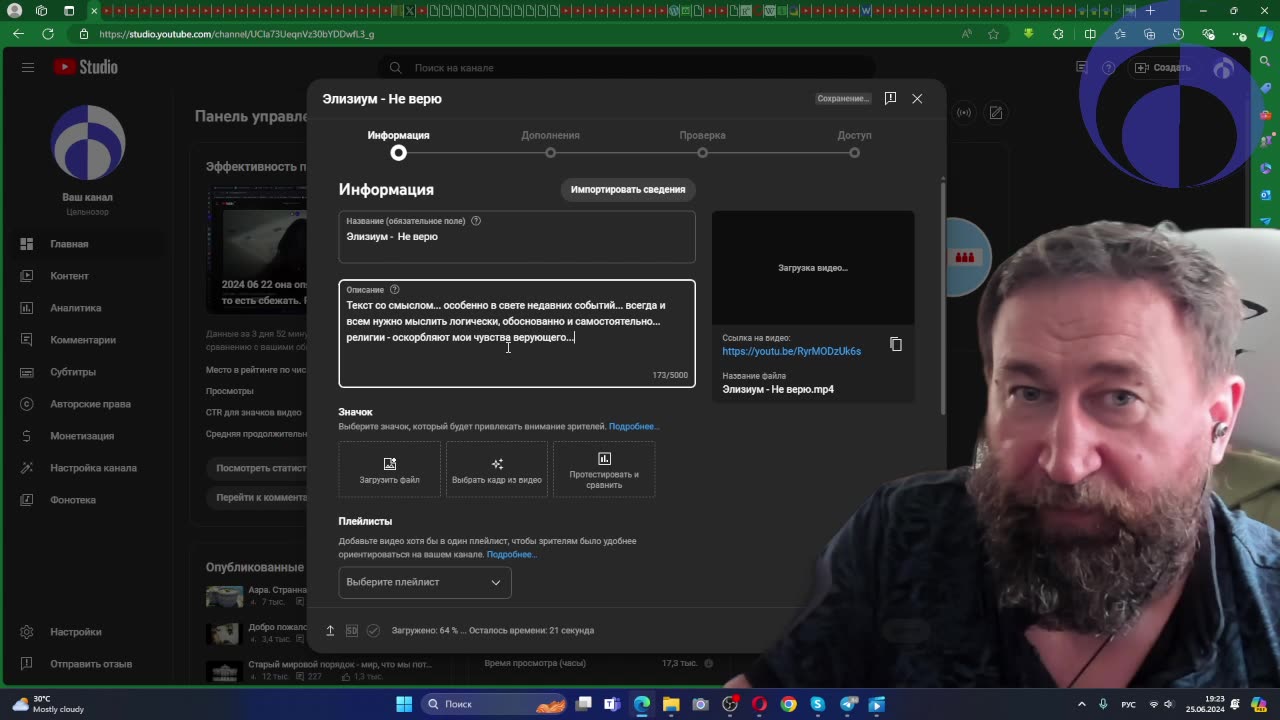The image size is (1280, 720).
Task: Click the YouTube Studio logo
Action: (86, 67)
